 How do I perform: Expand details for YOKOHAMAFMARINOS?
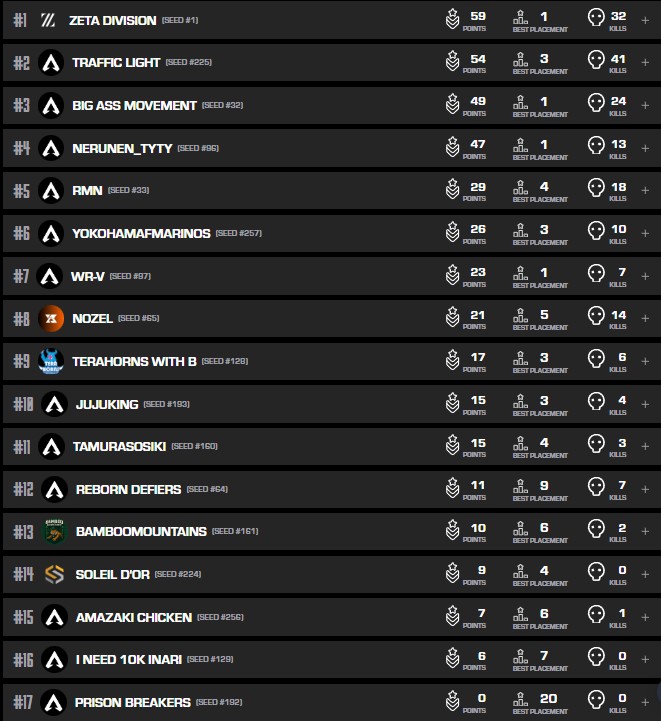tap(644, 233)
